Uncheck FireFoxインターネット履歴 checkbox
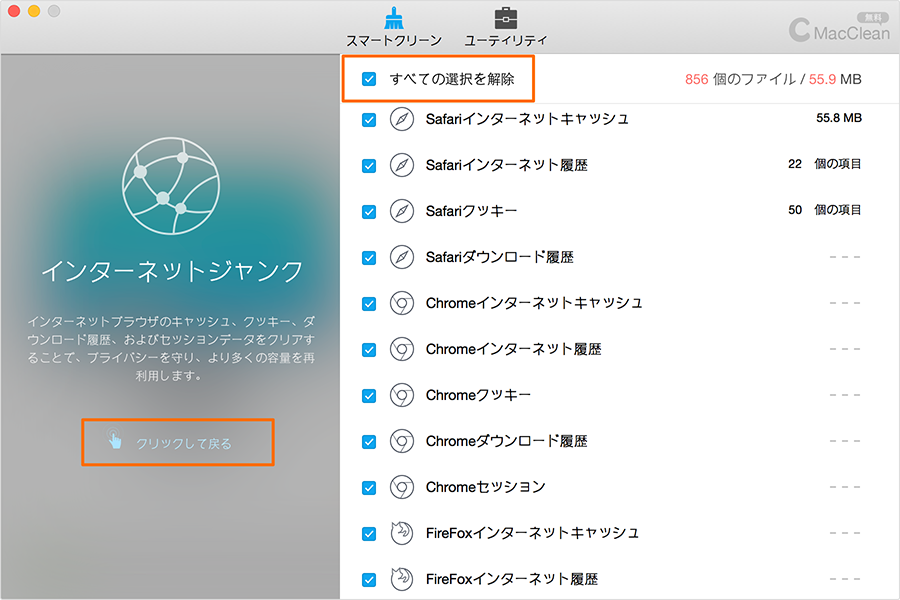The image size is (900, 600). tap(369, 580)
